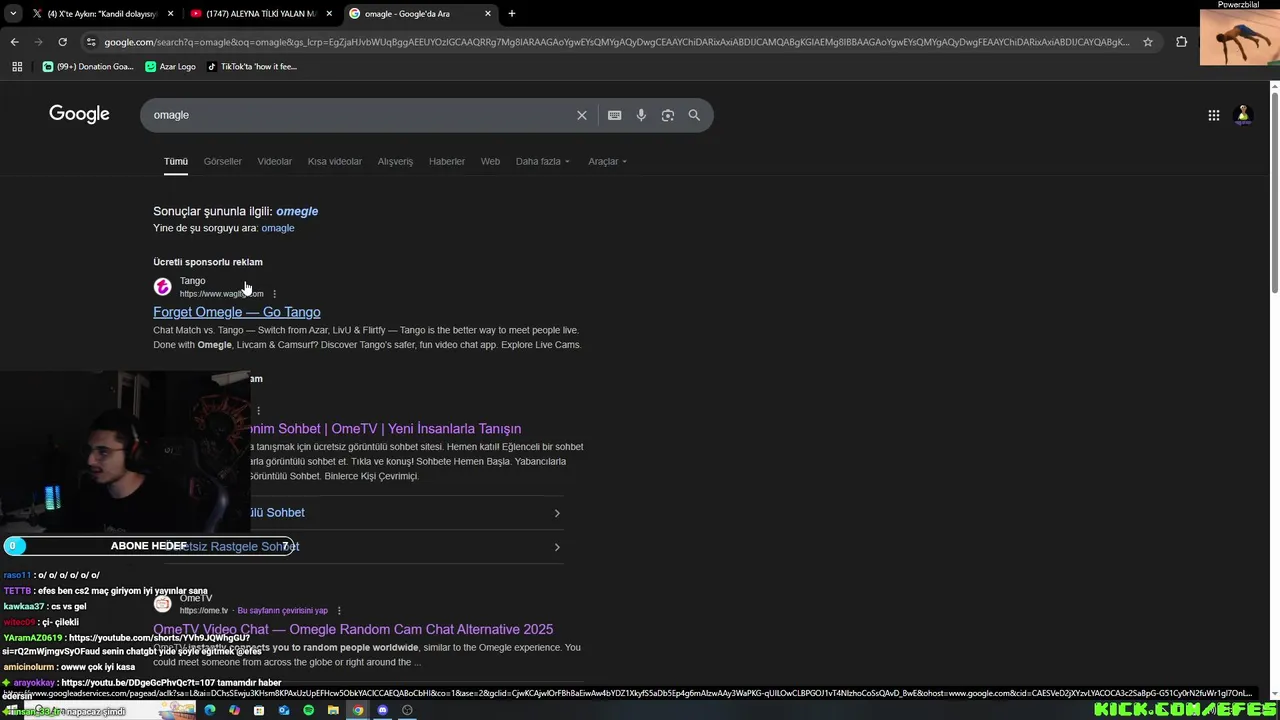1280x720 pixels.
Task: Open the OmeTV Yeni İnsanlarla Tanışın ad link
Action: click(x=385, y=429)
